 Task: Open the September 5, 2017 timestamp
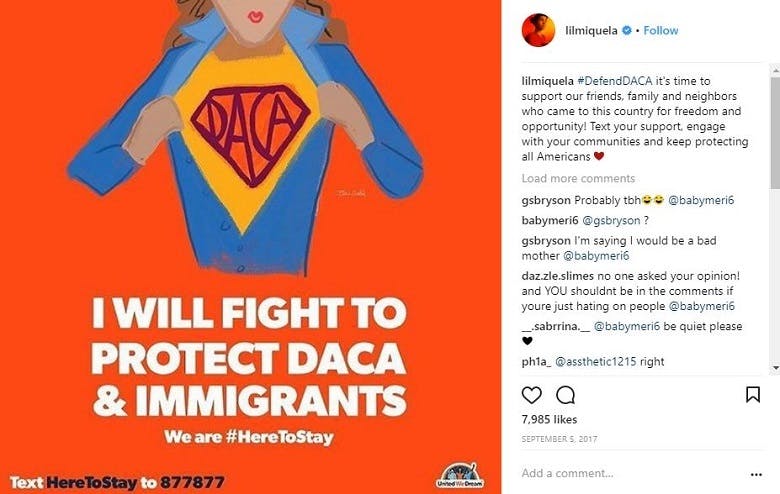coord(559,439)
